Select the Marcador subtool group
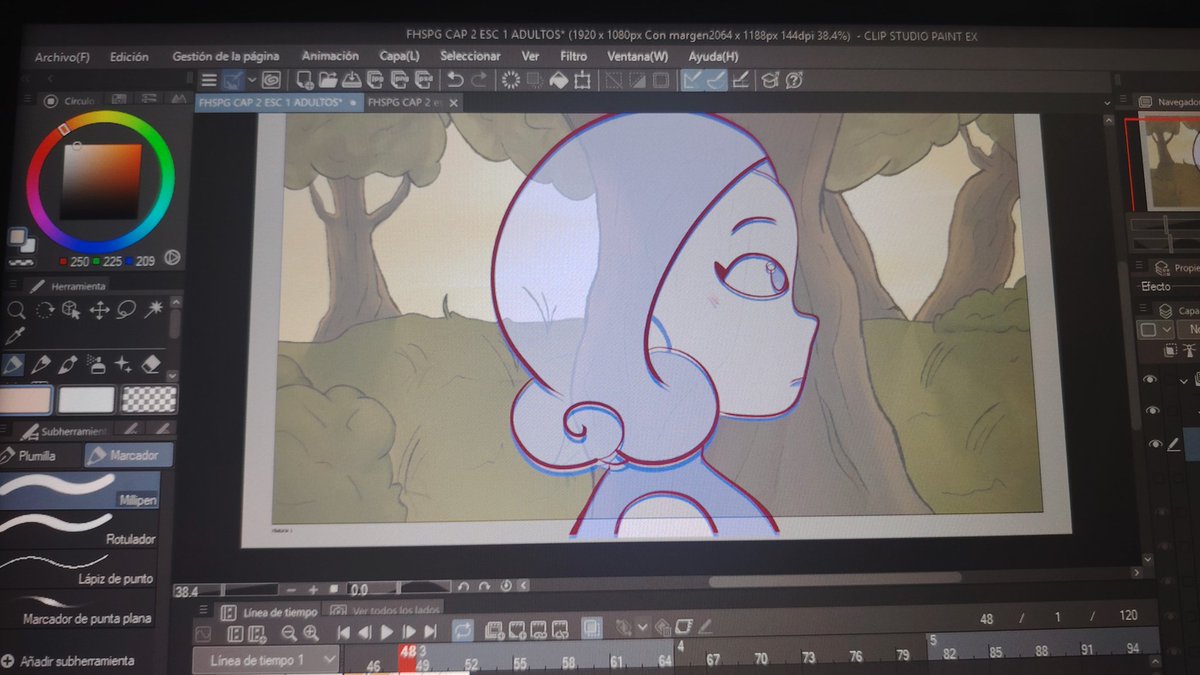1200x675 pixels. (x=127, y=456)
